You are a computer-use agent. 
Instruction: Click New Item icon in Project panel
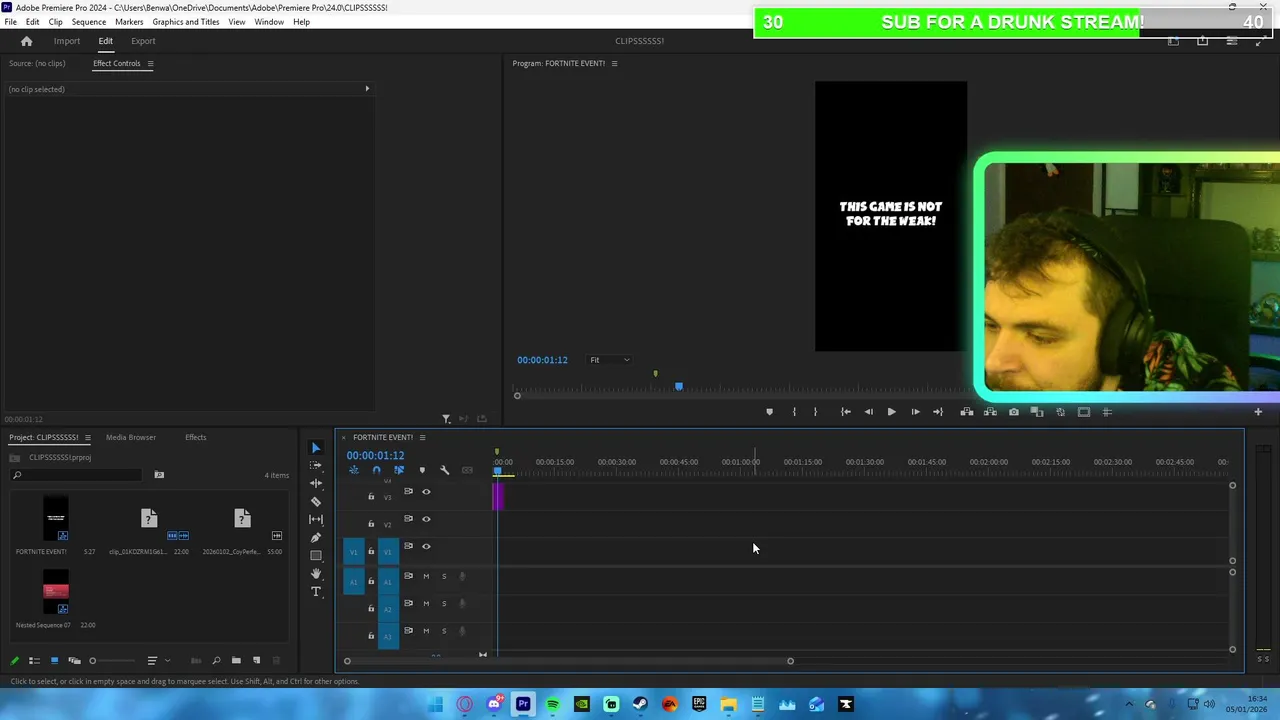tap(256, 660)
